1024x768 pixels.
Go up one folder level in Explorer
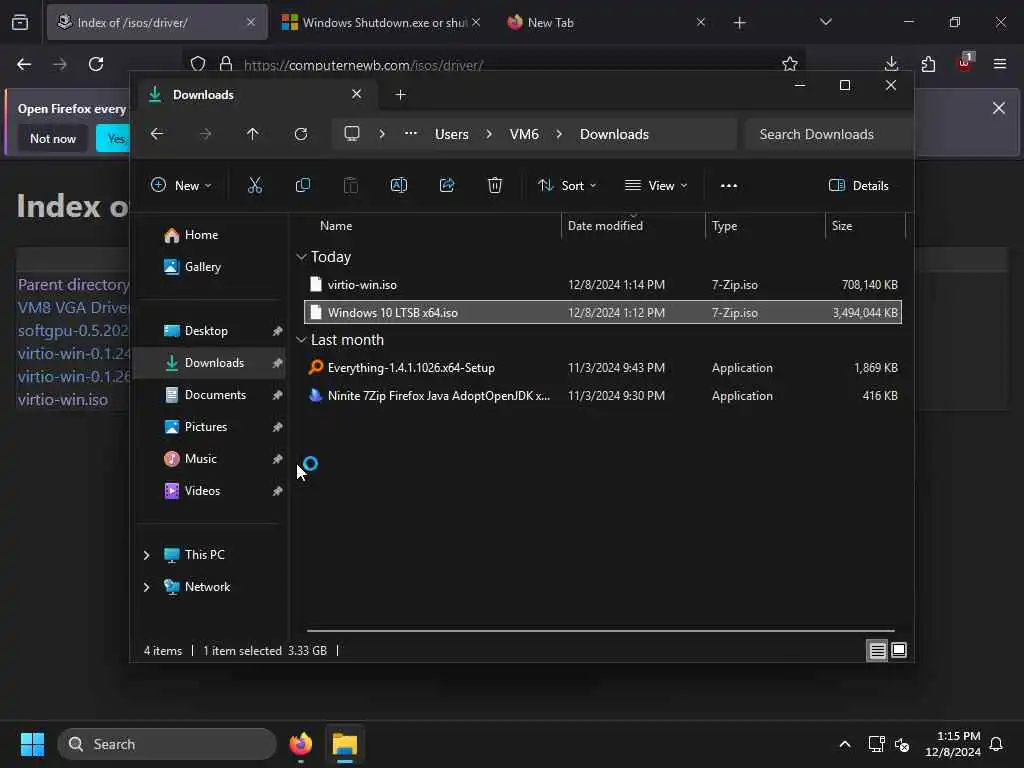(x=253, y=134)
